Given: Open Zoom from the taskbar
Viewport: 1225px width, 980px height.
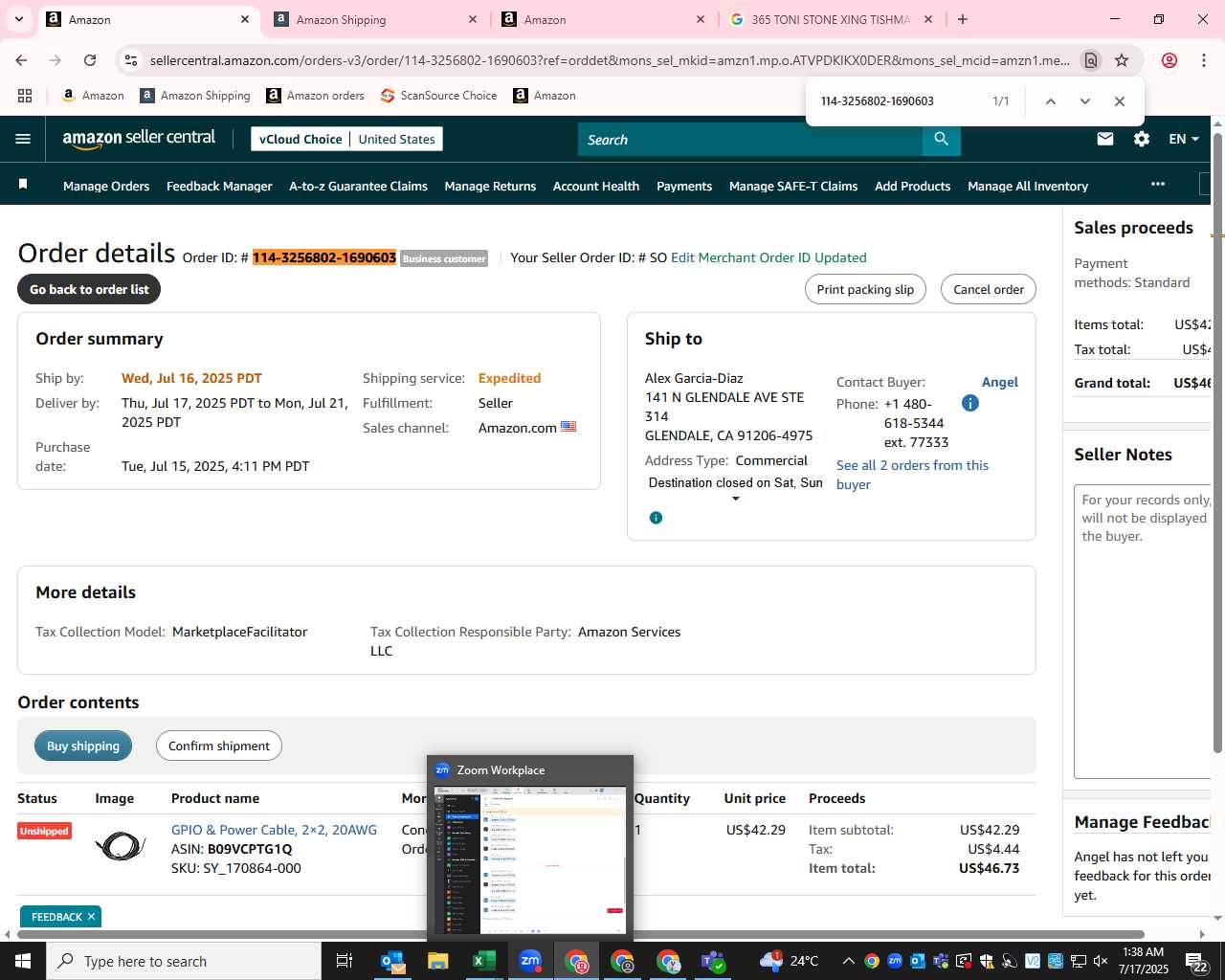Looking at the screenshot, I should click(530, 961).
